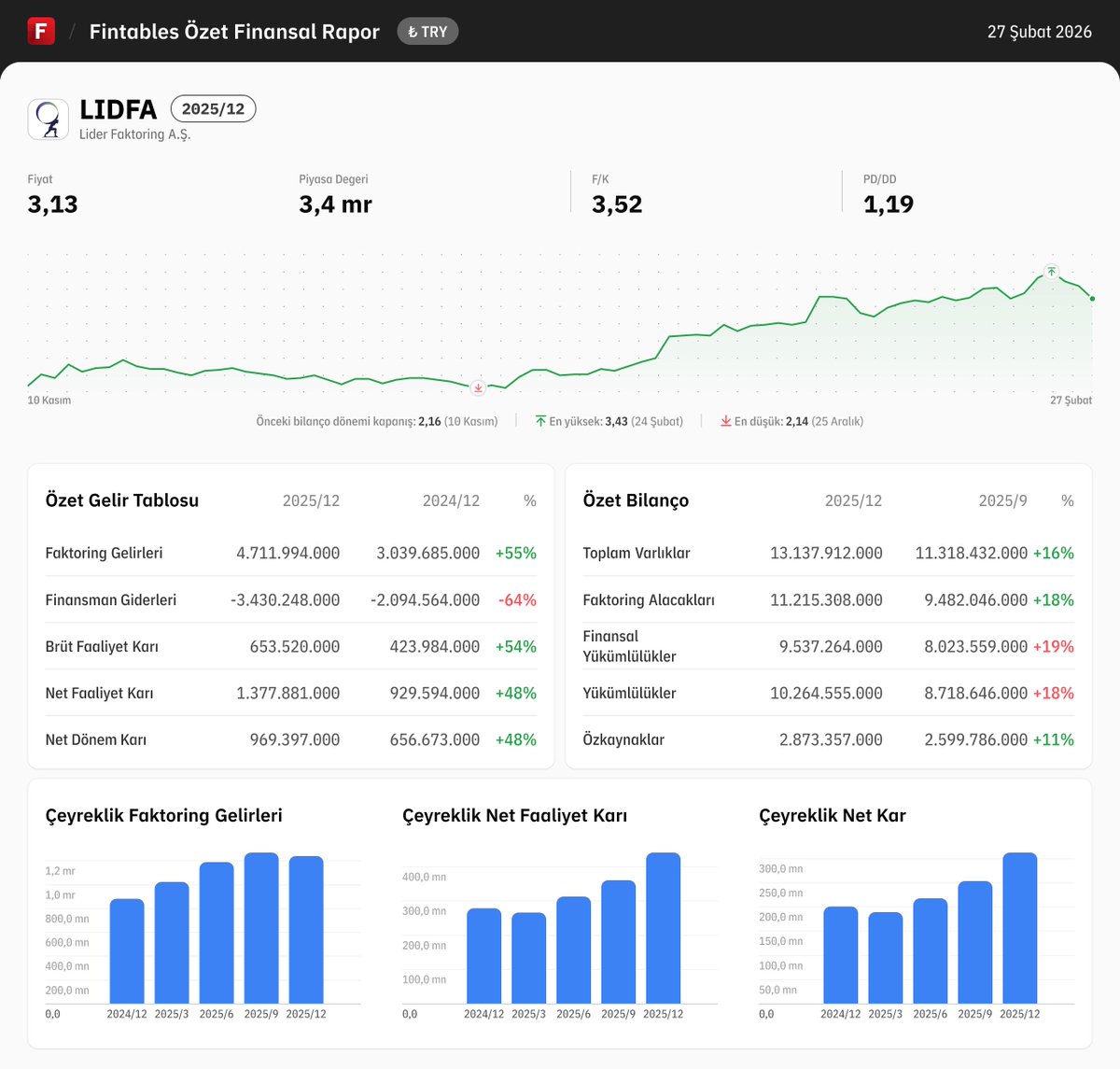Viewport: 1120px width, 1069px height.
Task: Click the 2025/3 bar in Net Faaliyet Karı chart
Action: click(529, 958)
